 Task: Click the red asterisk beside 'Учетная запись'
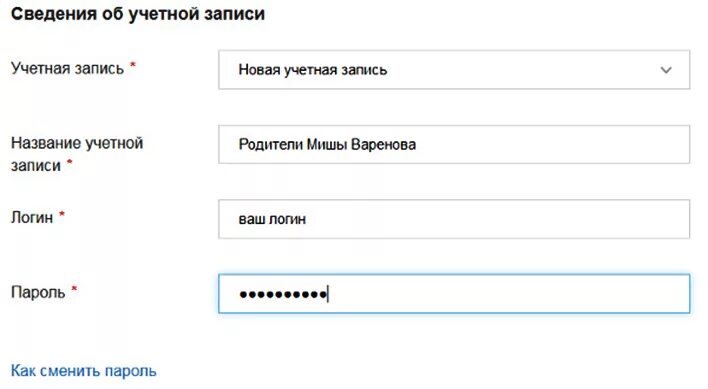point(133,65)
